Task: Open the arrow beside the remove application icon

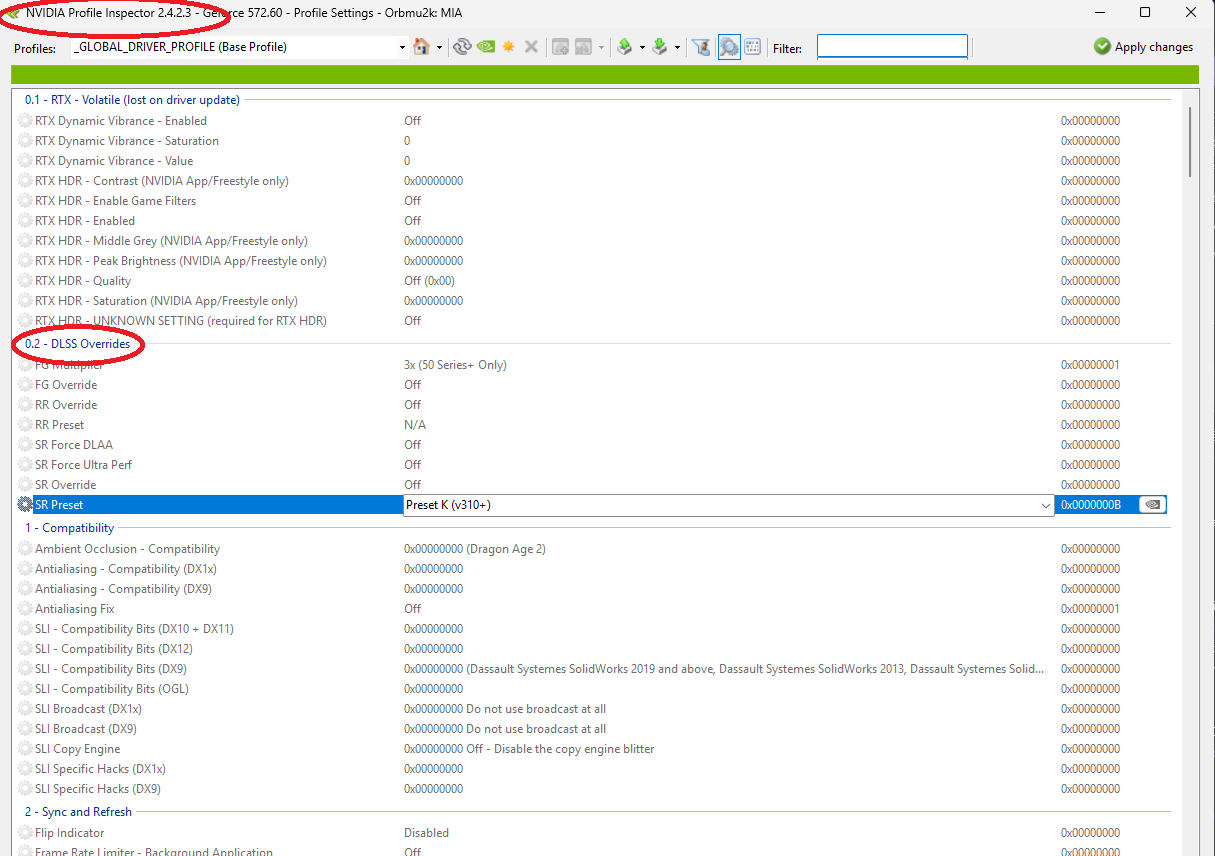Action: (x=601, y=47)
